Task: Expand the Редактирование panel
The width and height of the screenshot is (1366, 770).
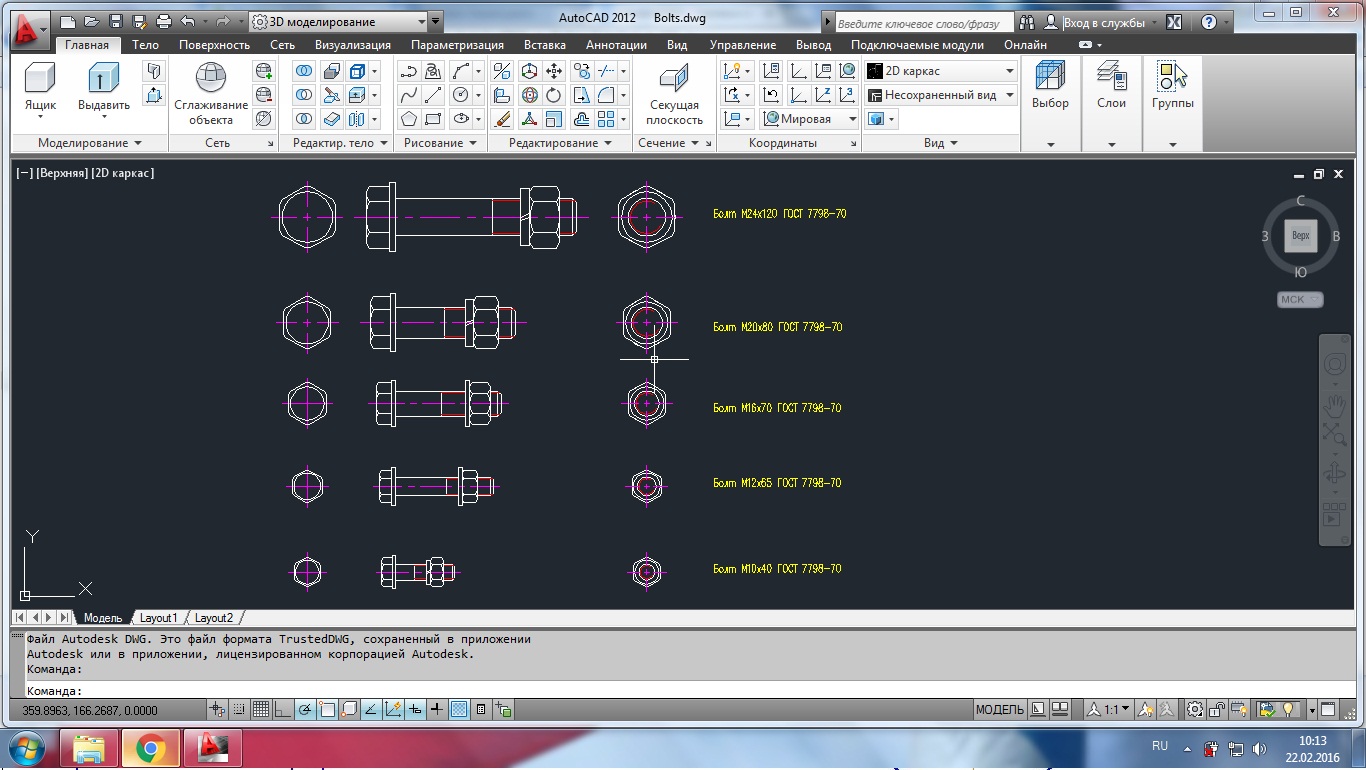Action: coord(560,143)
